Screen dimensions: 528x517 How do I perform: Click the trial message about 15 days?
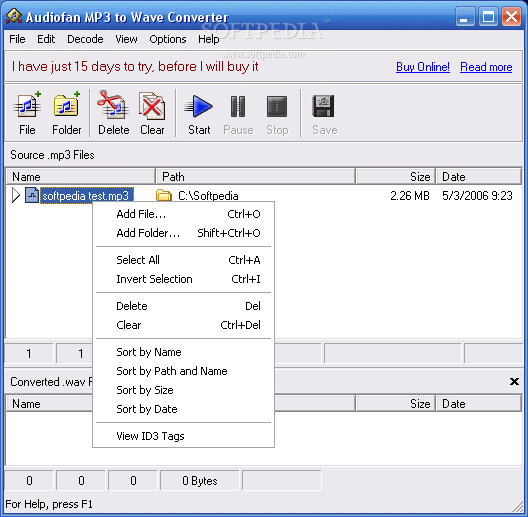click(135, 67)
